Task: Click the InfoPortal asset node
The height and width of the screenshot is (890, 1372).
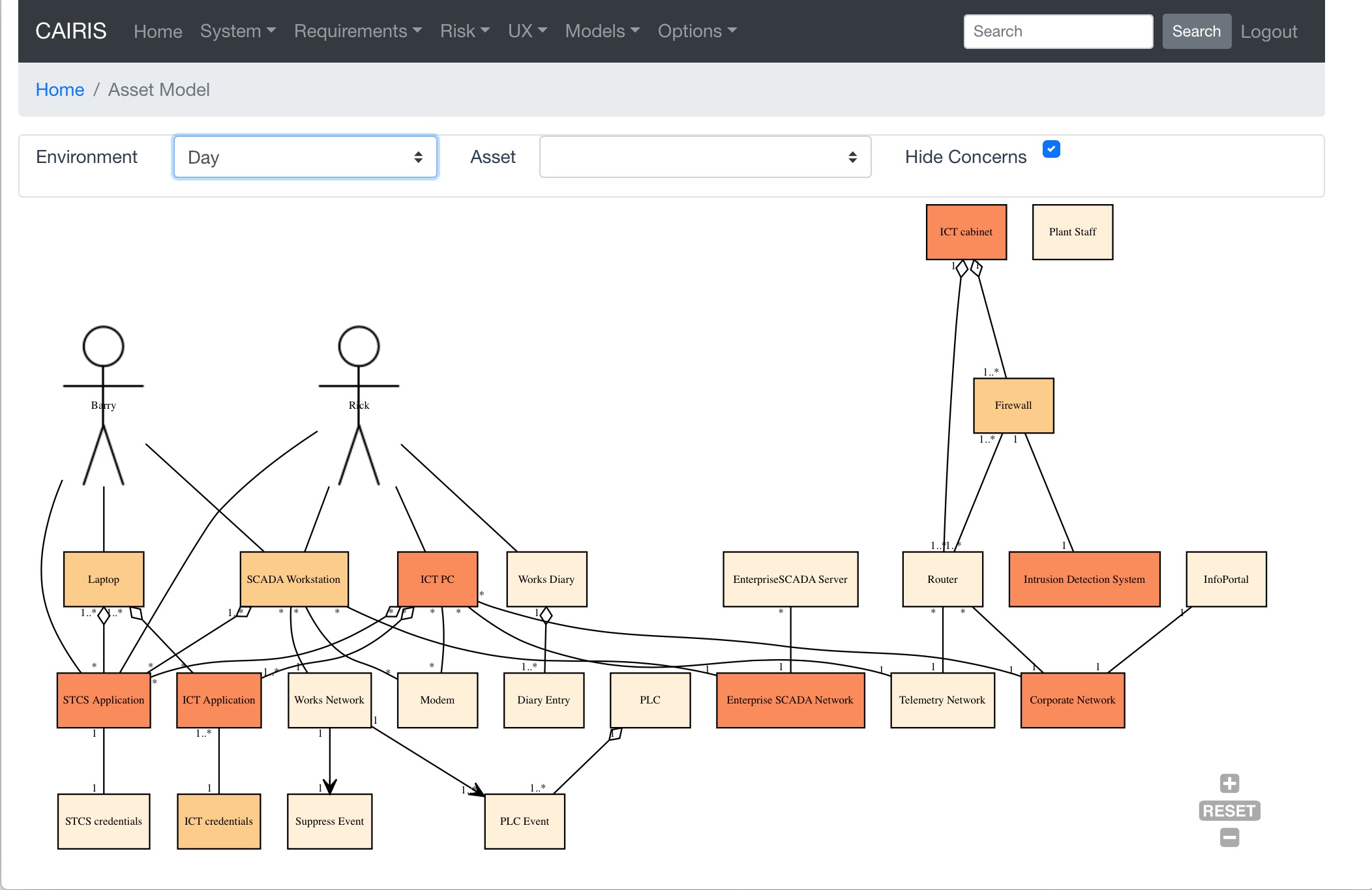Action: pyautogui.click(x=1226, y=579)
